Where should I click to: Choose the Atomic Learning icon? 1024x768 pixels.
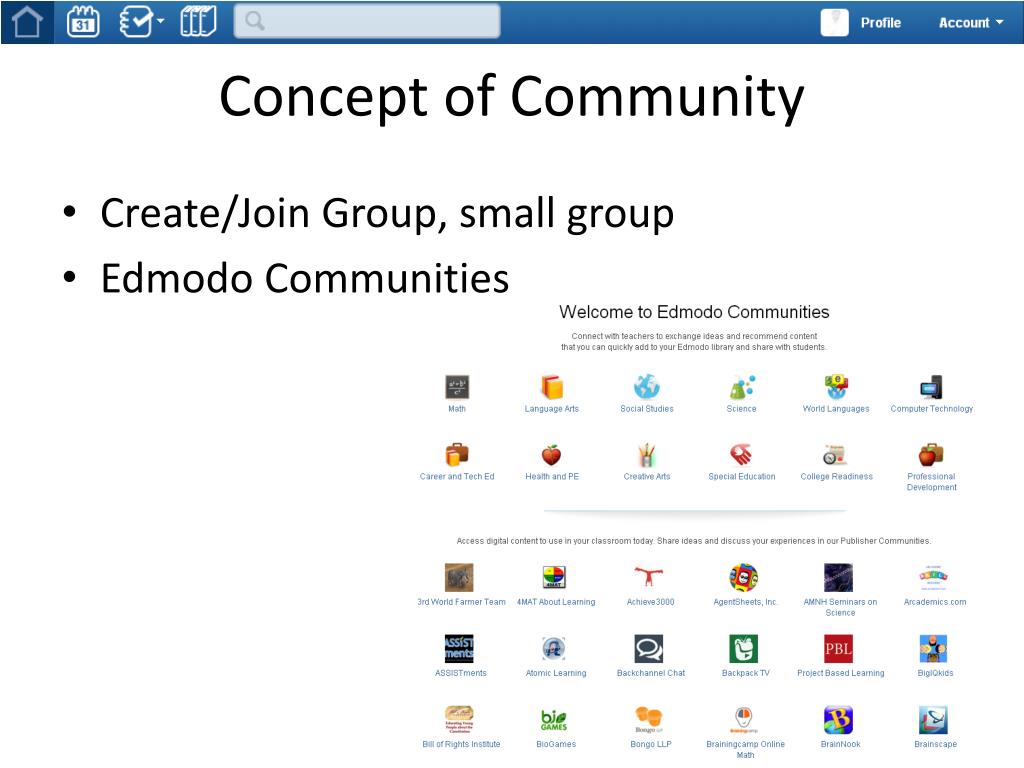[554, 648]
